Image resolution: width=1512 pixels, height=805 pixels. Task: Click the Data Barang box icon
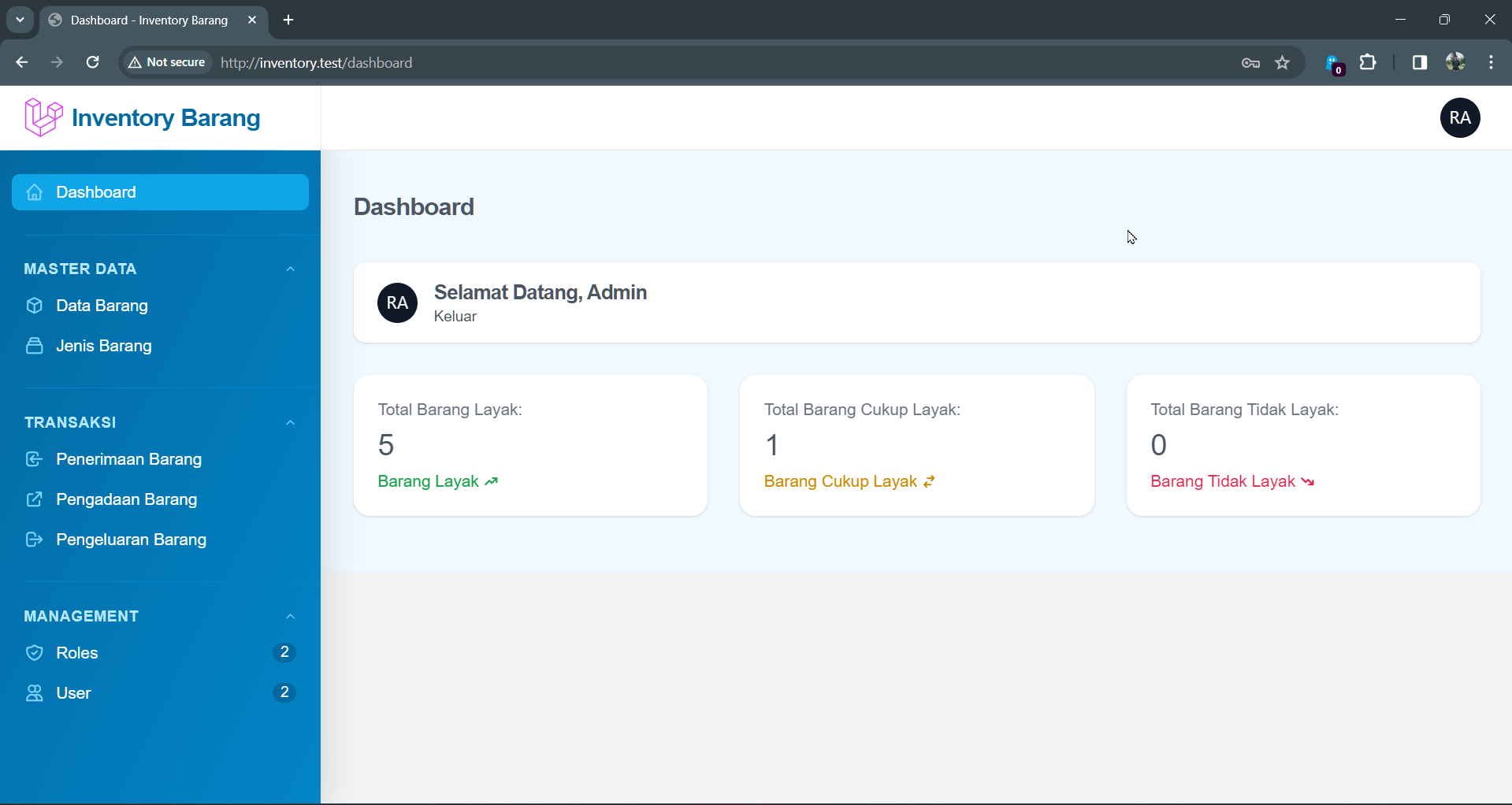click(x=34, y=306)
